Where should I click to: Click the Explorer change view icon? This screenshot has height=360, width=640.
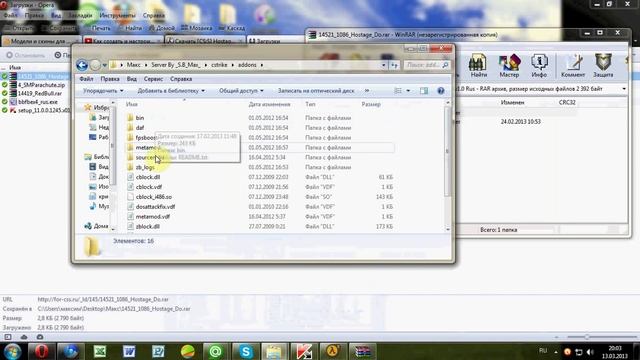pos(398,91)
